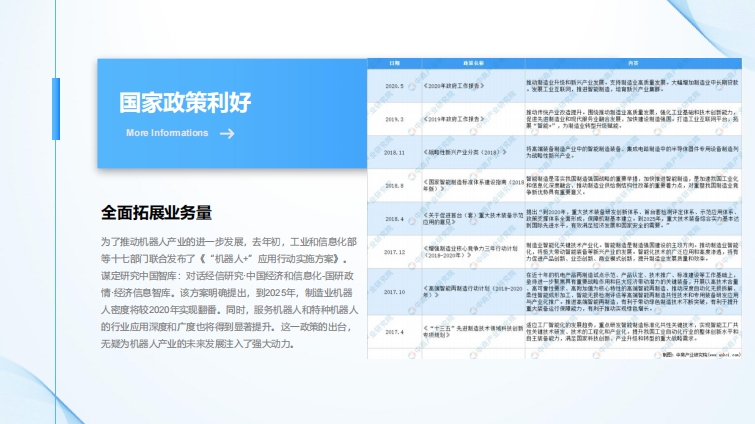Click the 日期 column header in table
Screen dimensions: 755x424
[394, 62]
